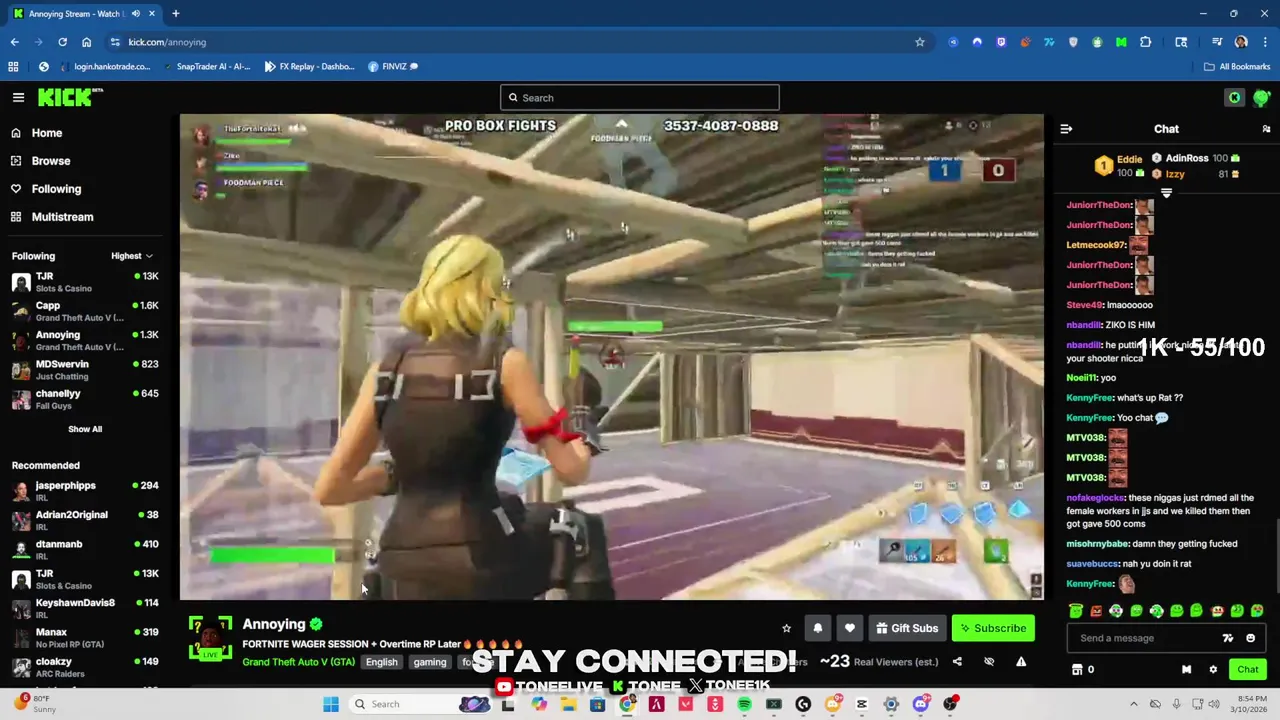Open MDSwervin channel in Following list
The height and width of the screenshot is (720, 1280).
pos(85,370)
